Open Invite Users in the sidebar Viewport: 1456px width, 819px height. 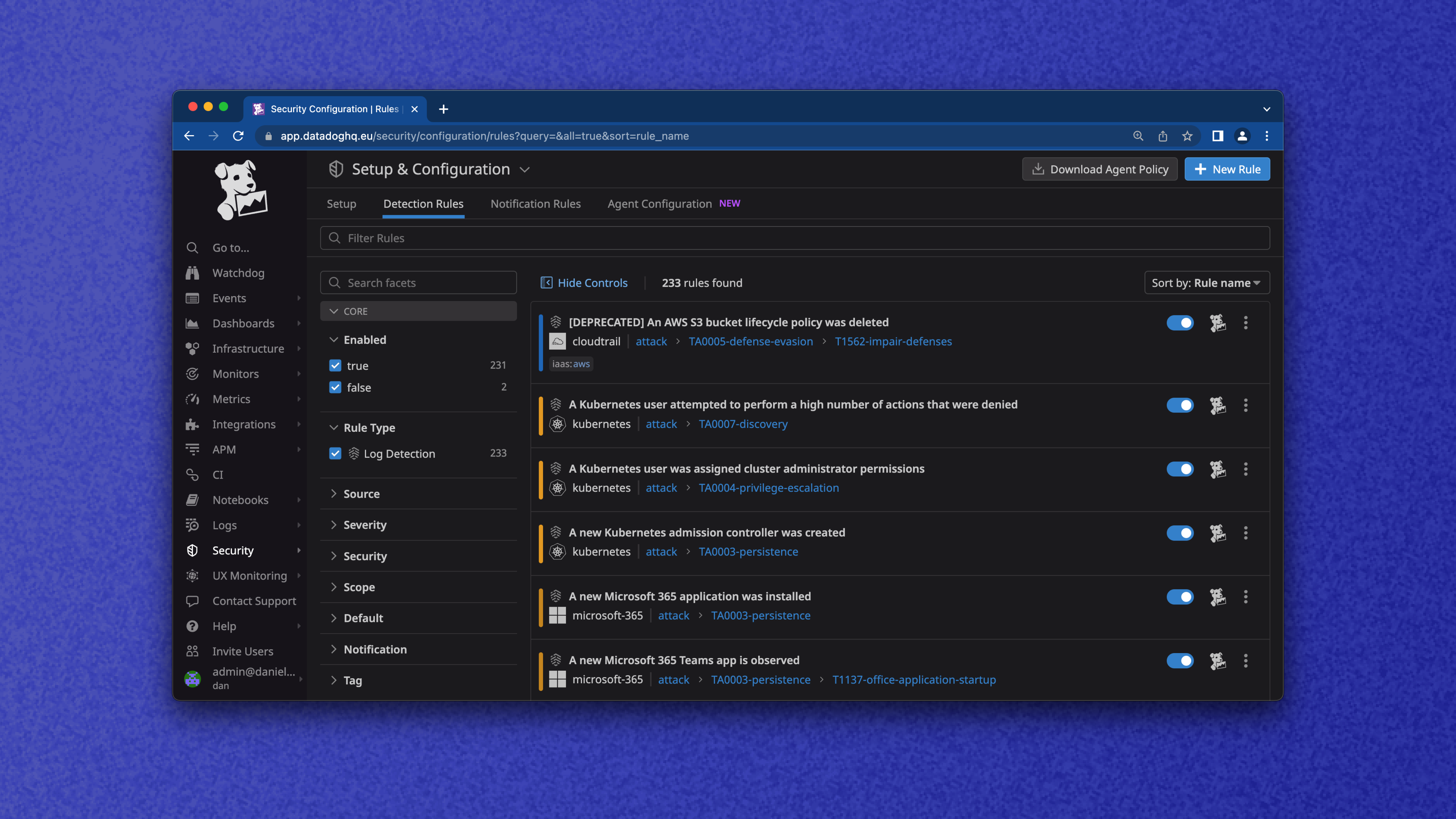pos(242,652)
